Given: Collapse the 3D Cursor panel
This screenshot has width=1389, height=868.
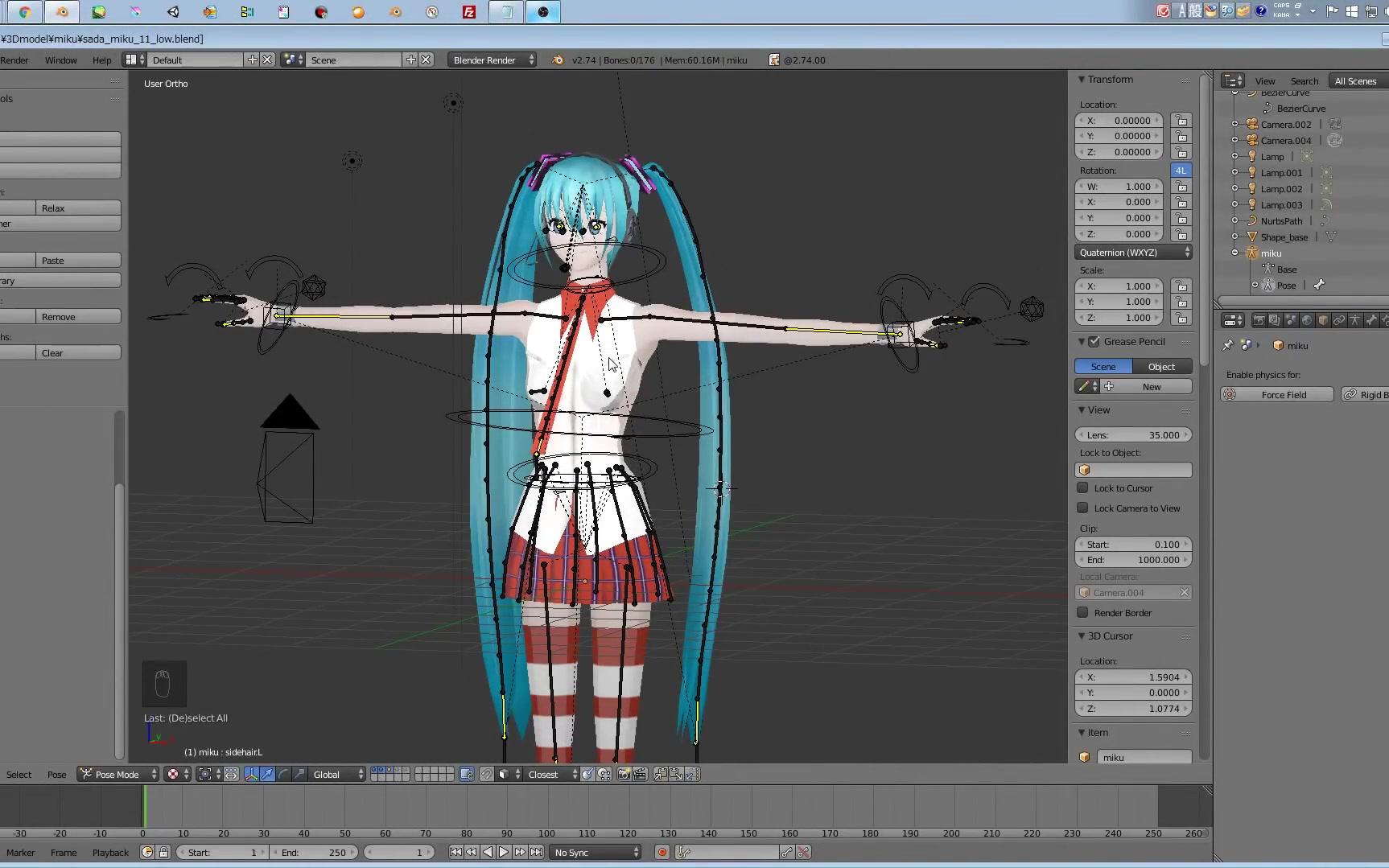Looking at the screenshot, I should [1082, 636].
